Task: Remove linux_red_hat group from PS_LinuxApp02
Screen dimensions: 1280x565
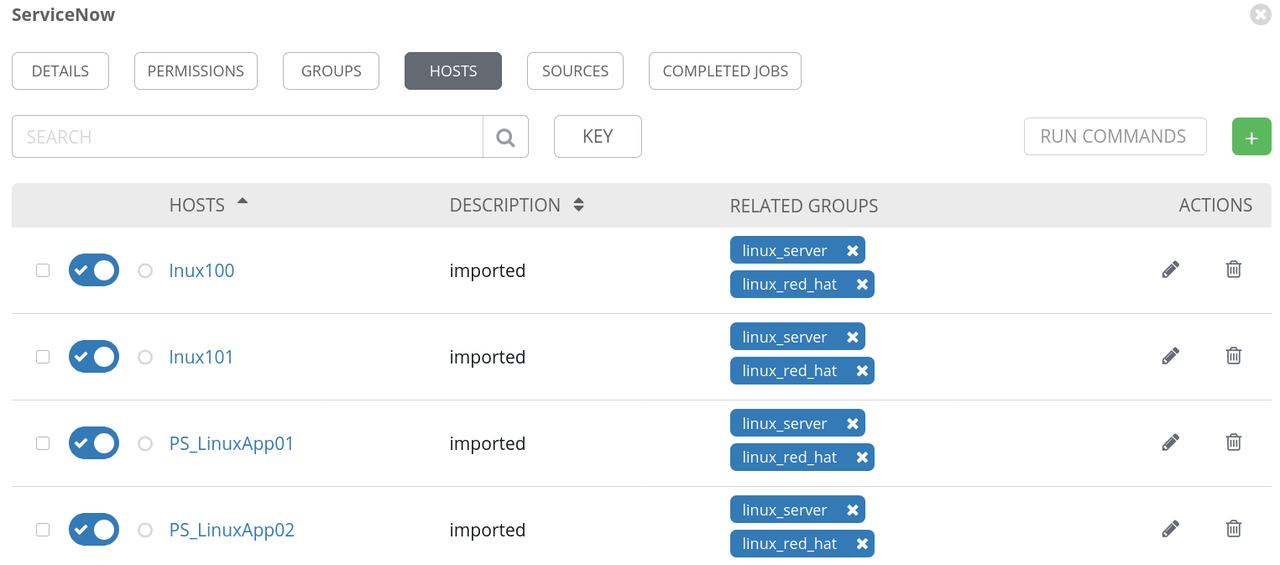Action: click(862, 544)
